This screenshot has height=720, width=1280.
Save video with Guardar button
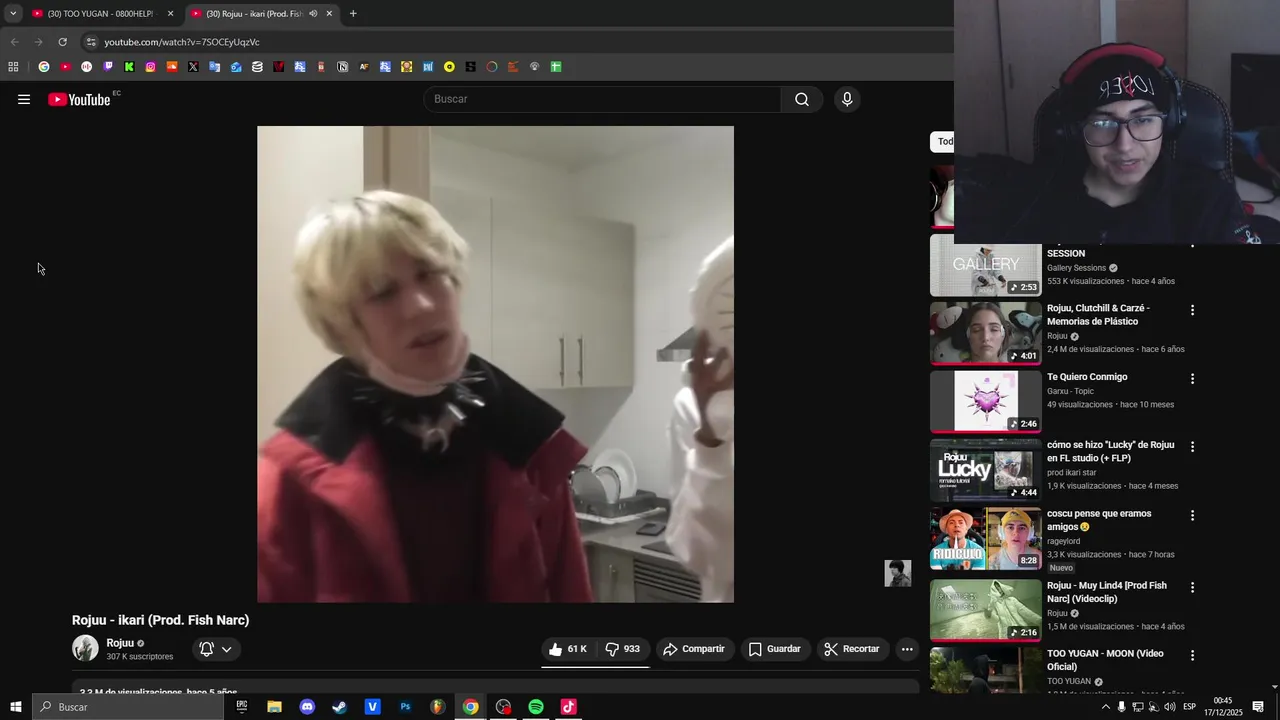coord(775,649)
